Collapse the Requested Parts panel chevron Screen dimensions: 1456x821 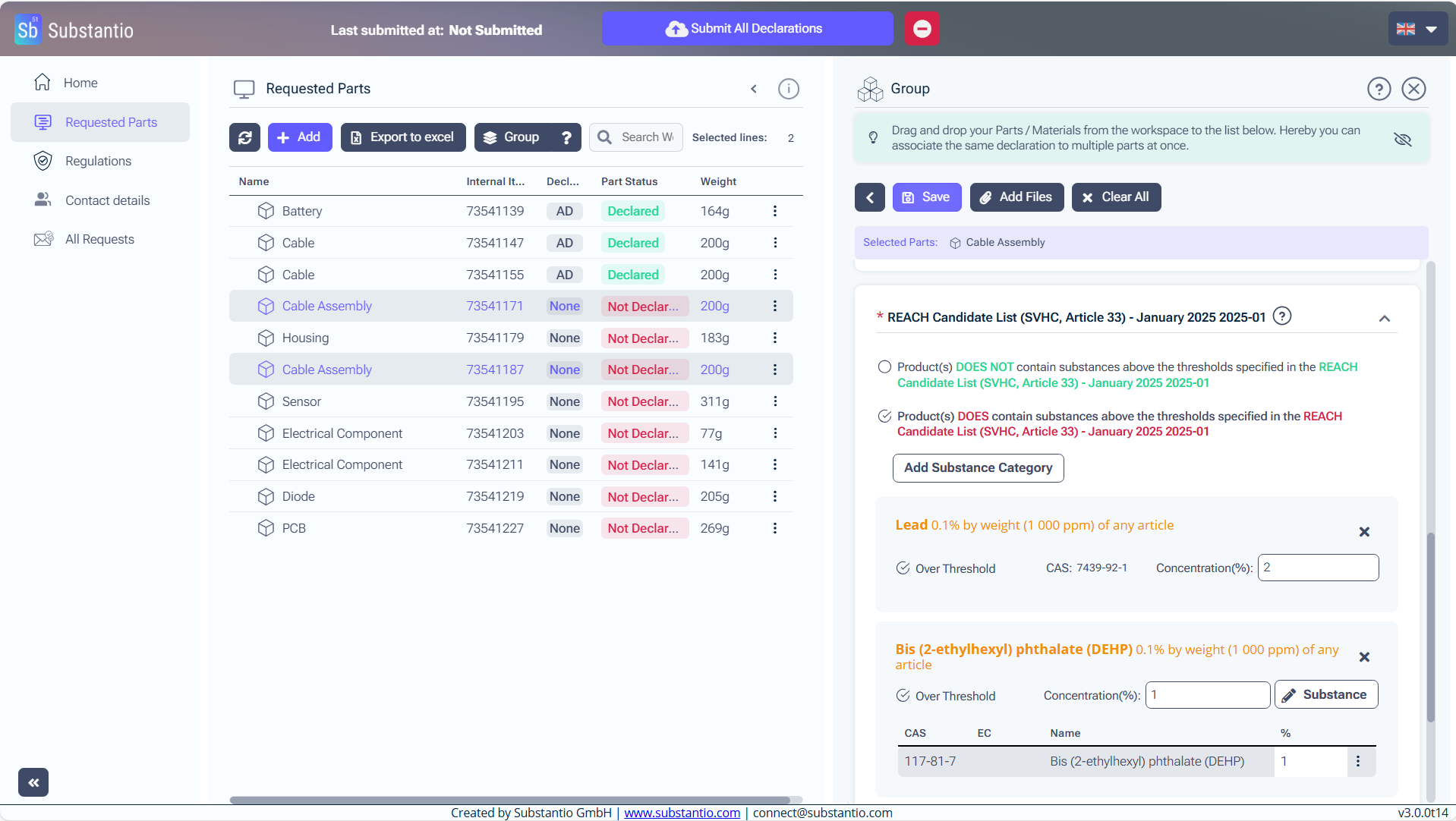(x=754, y=89)
